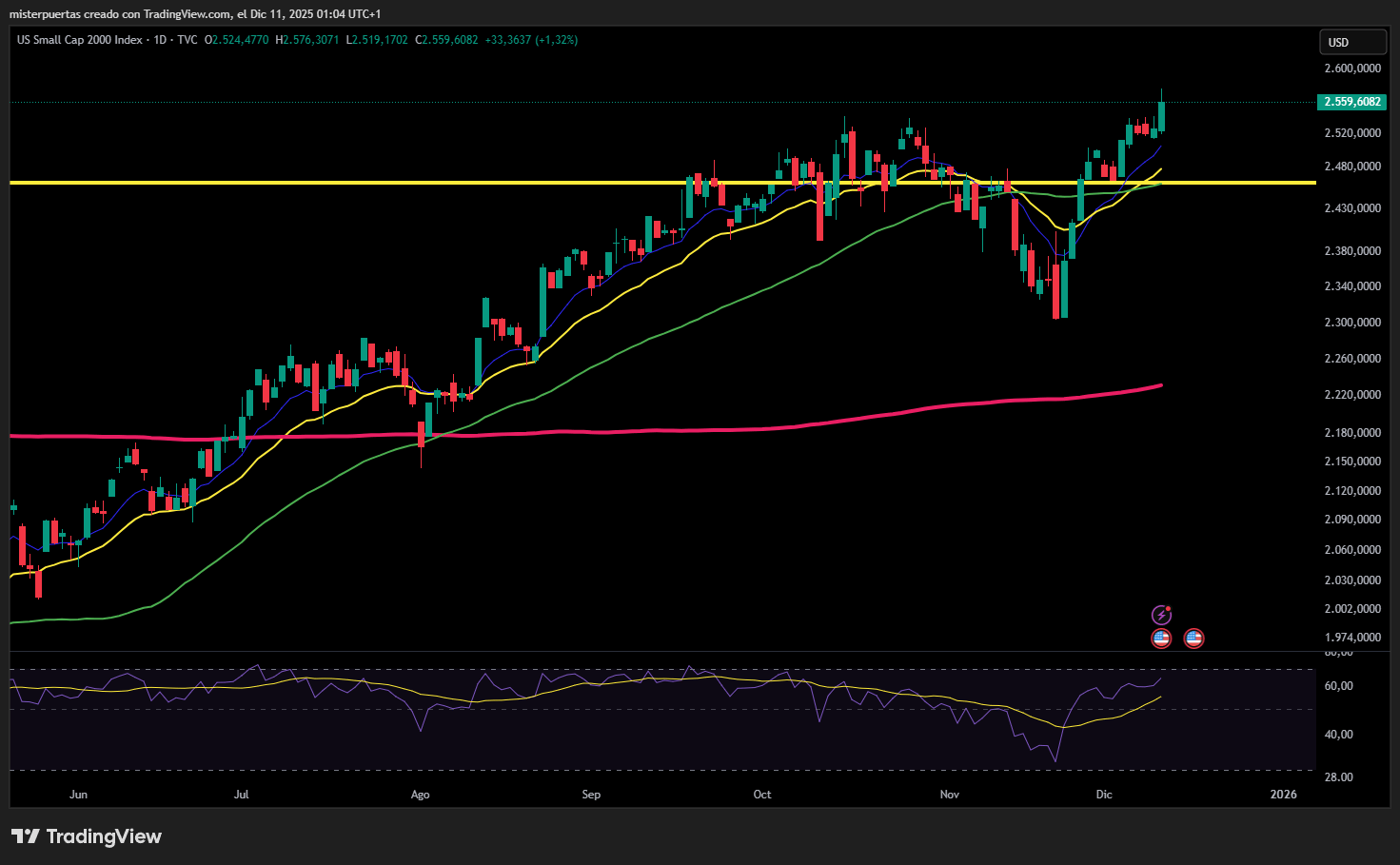Click the 28,00 RSI axis label
The image size is (1400, 865).
tap(1339, 777)
